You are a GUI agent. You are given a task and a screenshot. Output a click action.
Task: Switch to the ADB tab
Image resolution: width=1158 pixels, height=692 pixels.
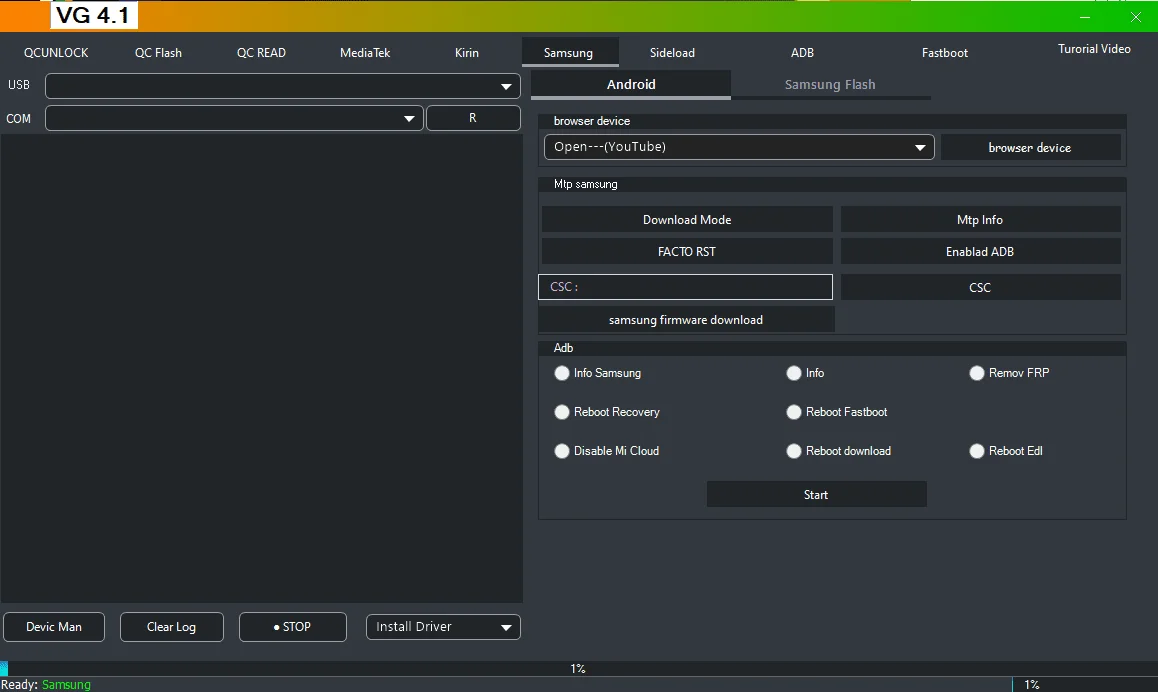(802, 52)
